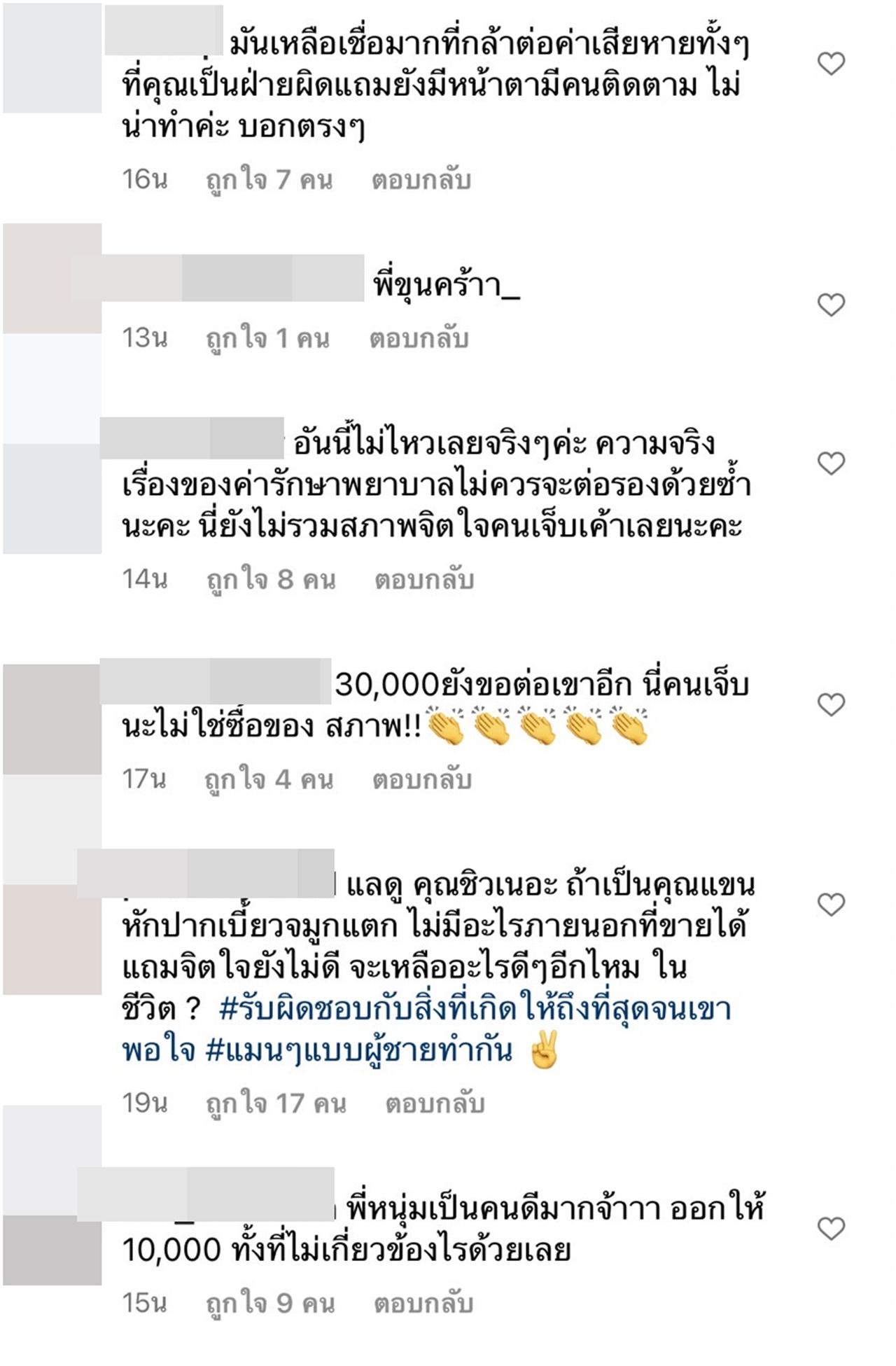The image size is (896, 1366).
Task: Heart the last comment mentioning 10,000
Action: (x=831, y=1228)
